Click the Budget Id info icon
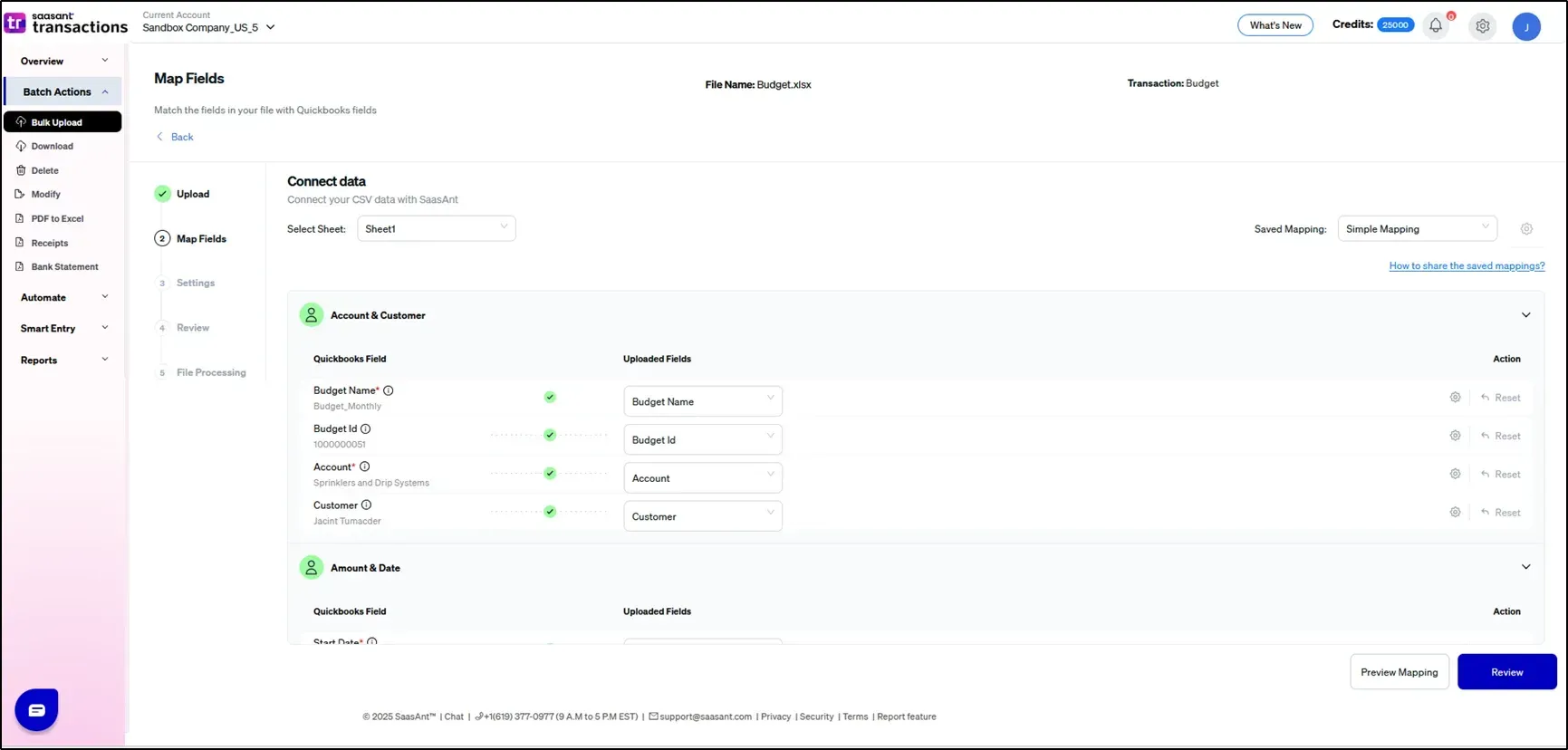 pyautogui.click(x=366, y=428)
